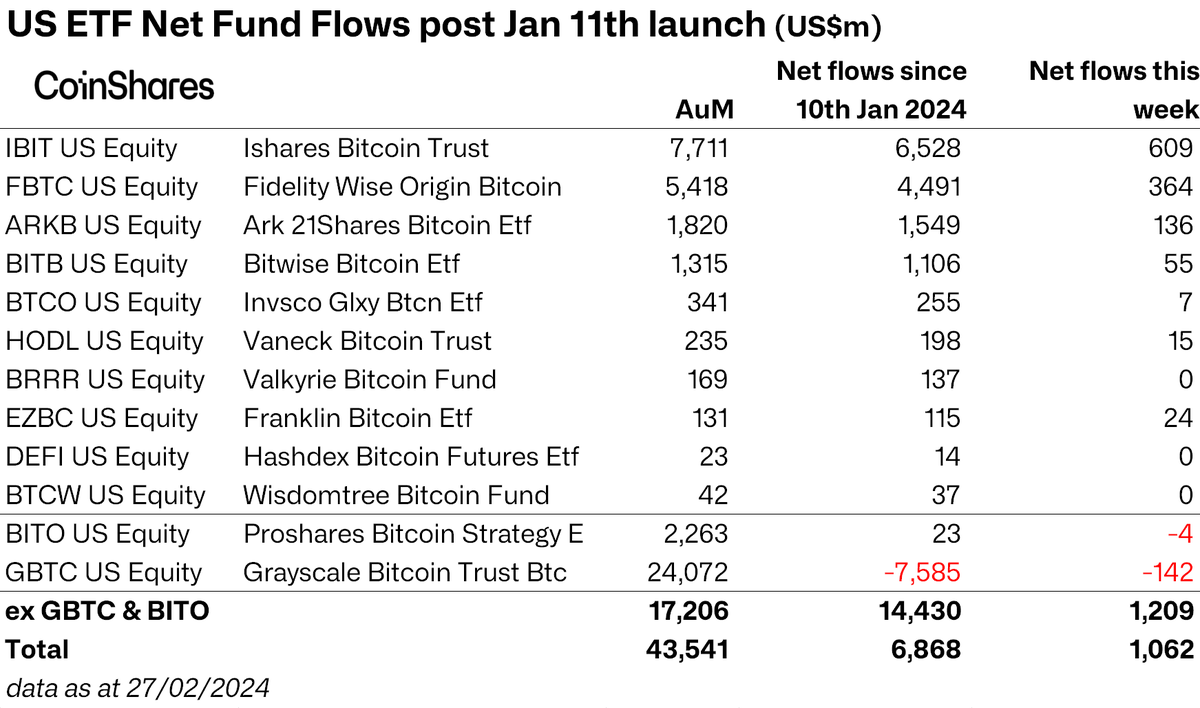This screenshot has height=708, width=1200.
Task: Select the ARKB US Equity ticker
Action: tap(103, 225)
